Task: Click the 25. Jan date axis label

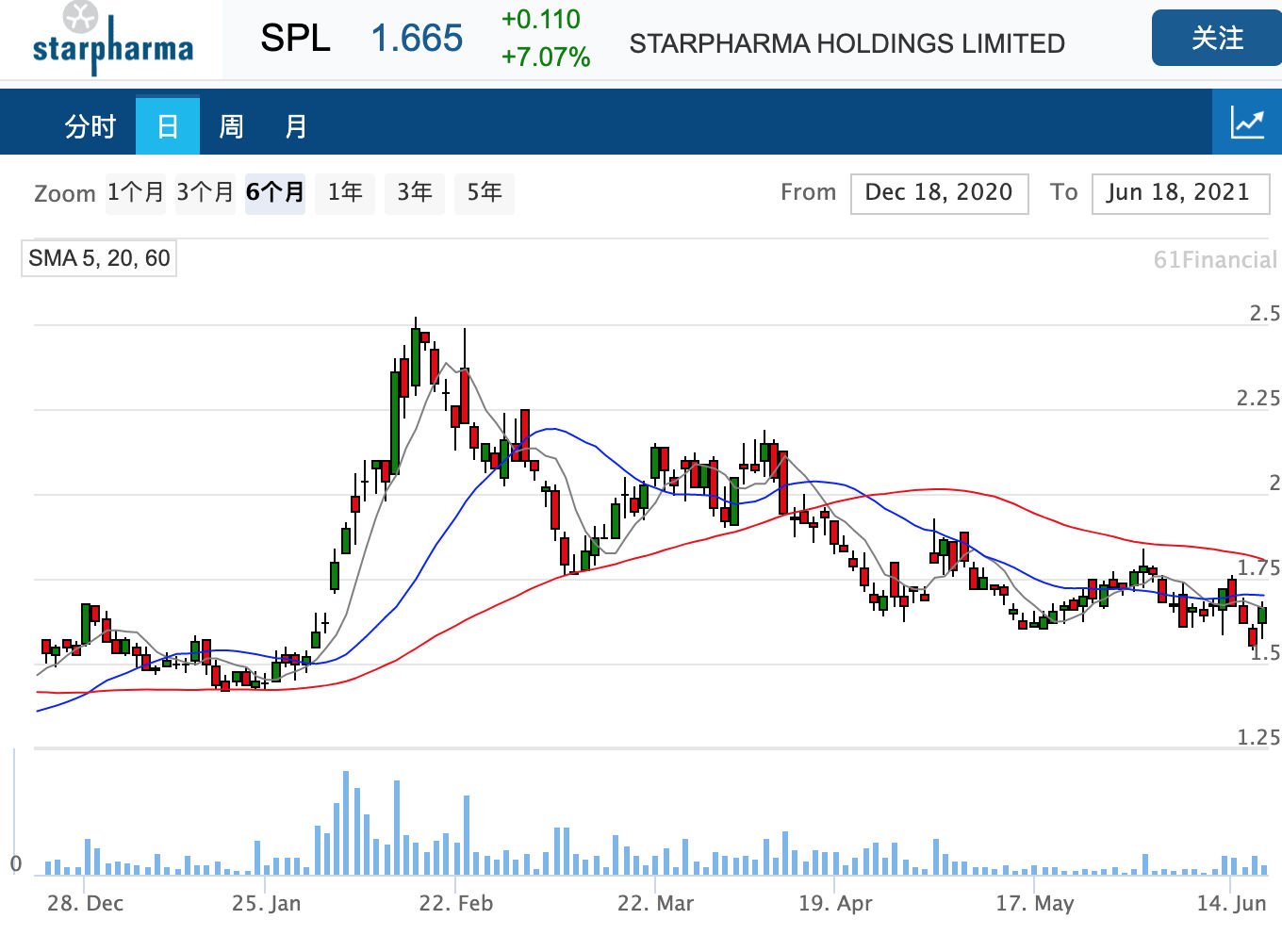Action: click(x=267, y=903)
